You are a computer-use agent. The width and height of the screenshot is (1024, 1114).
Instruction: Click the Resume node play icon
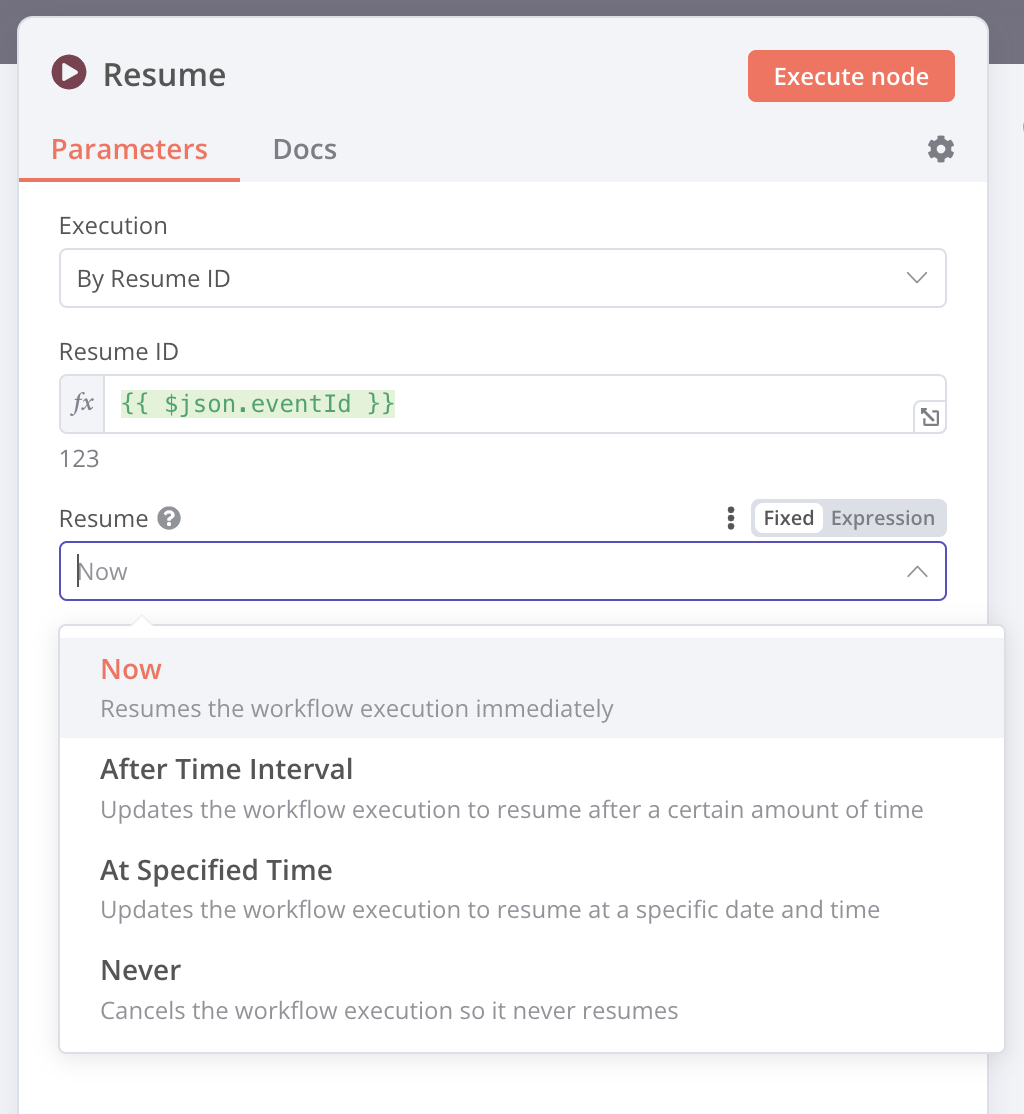coord(69,74)
